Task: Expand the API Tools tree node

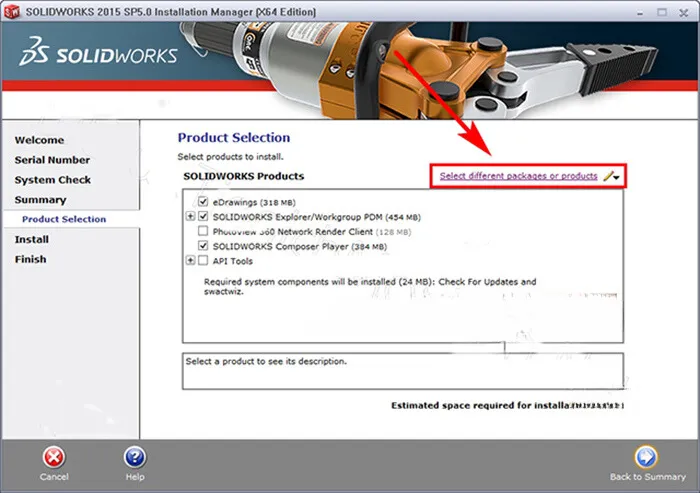Action: (190, 260)
